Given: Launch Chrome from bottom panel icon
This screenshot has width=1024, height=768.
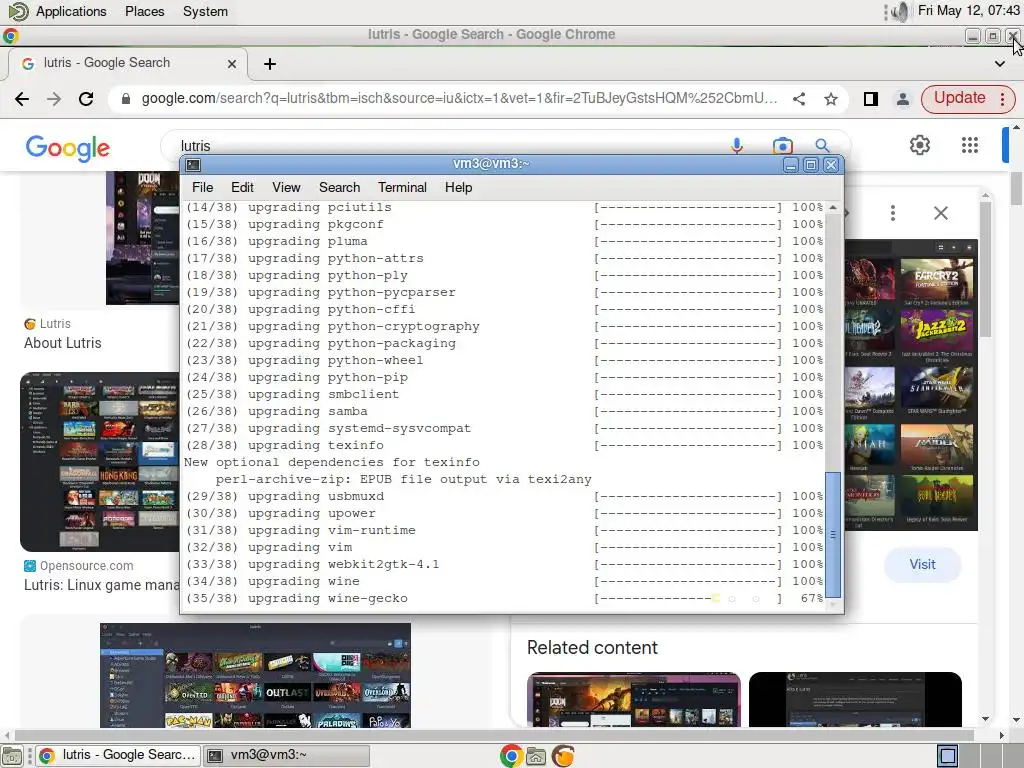Looking at the screenshot, I should pos(511,756).
